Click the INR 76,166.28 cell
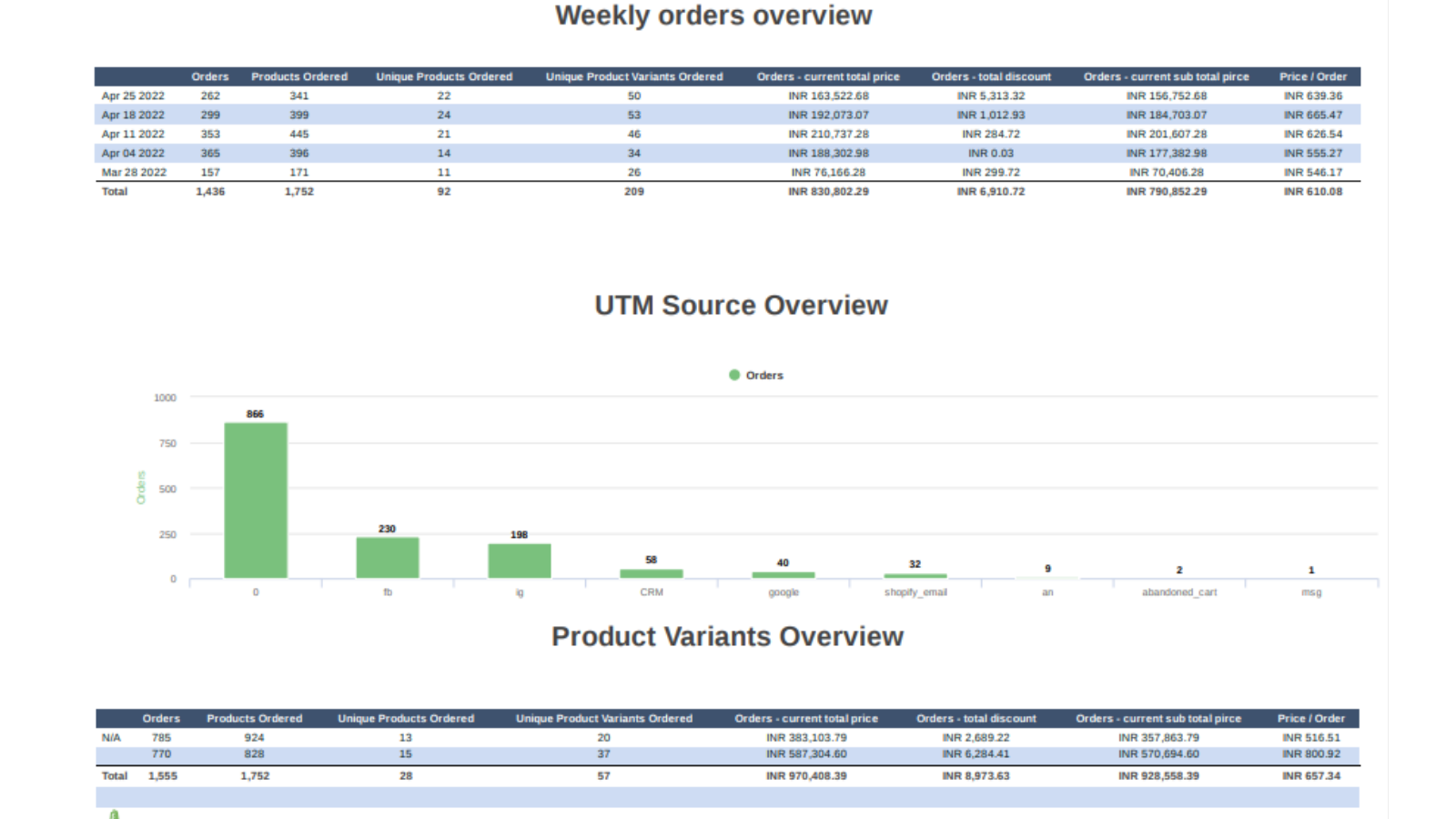The width and height of the screenshot is (1456, 819). point(828,172)
